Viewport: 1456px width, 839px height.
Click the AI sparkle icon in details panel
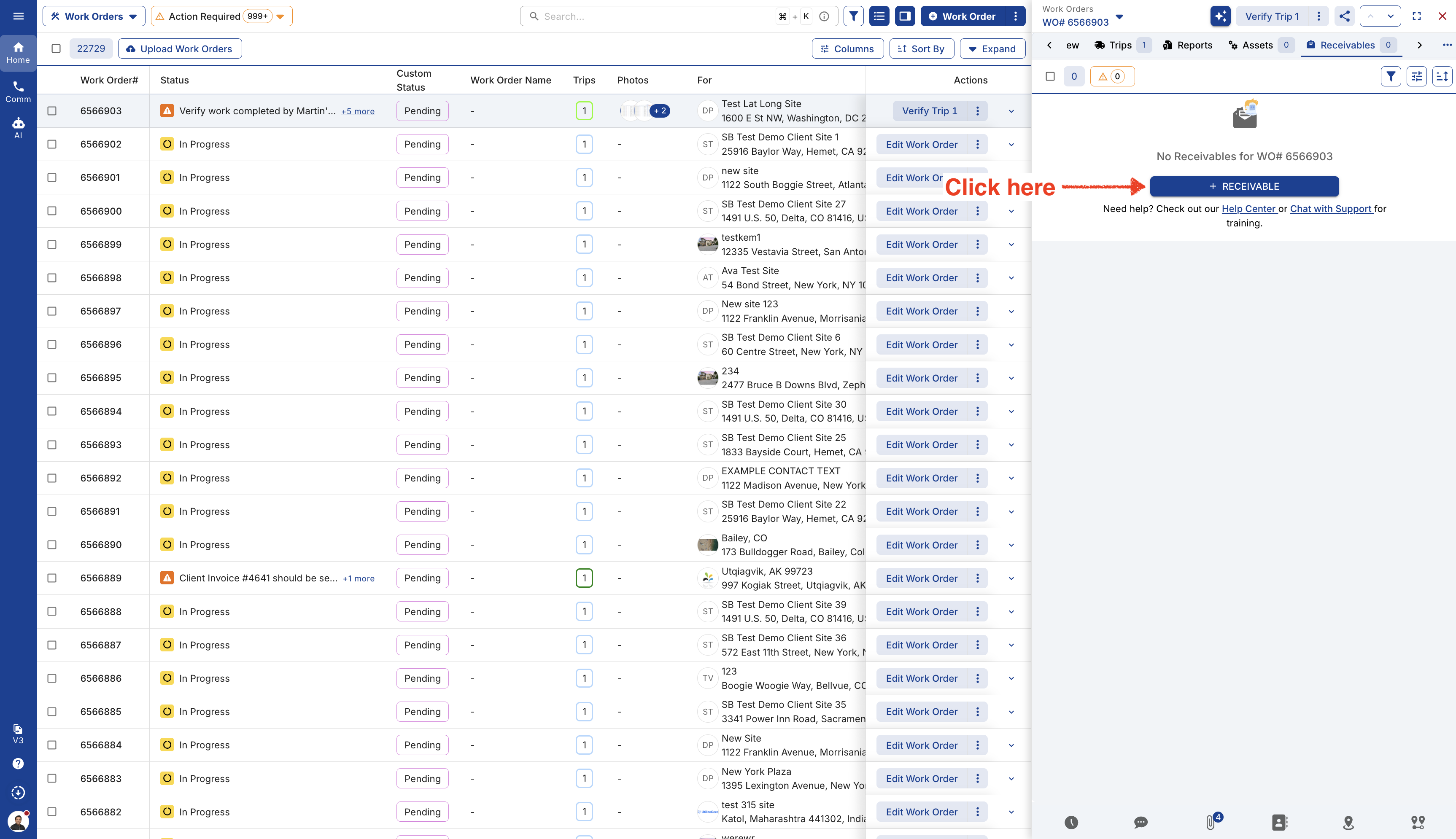[1220, 16]
